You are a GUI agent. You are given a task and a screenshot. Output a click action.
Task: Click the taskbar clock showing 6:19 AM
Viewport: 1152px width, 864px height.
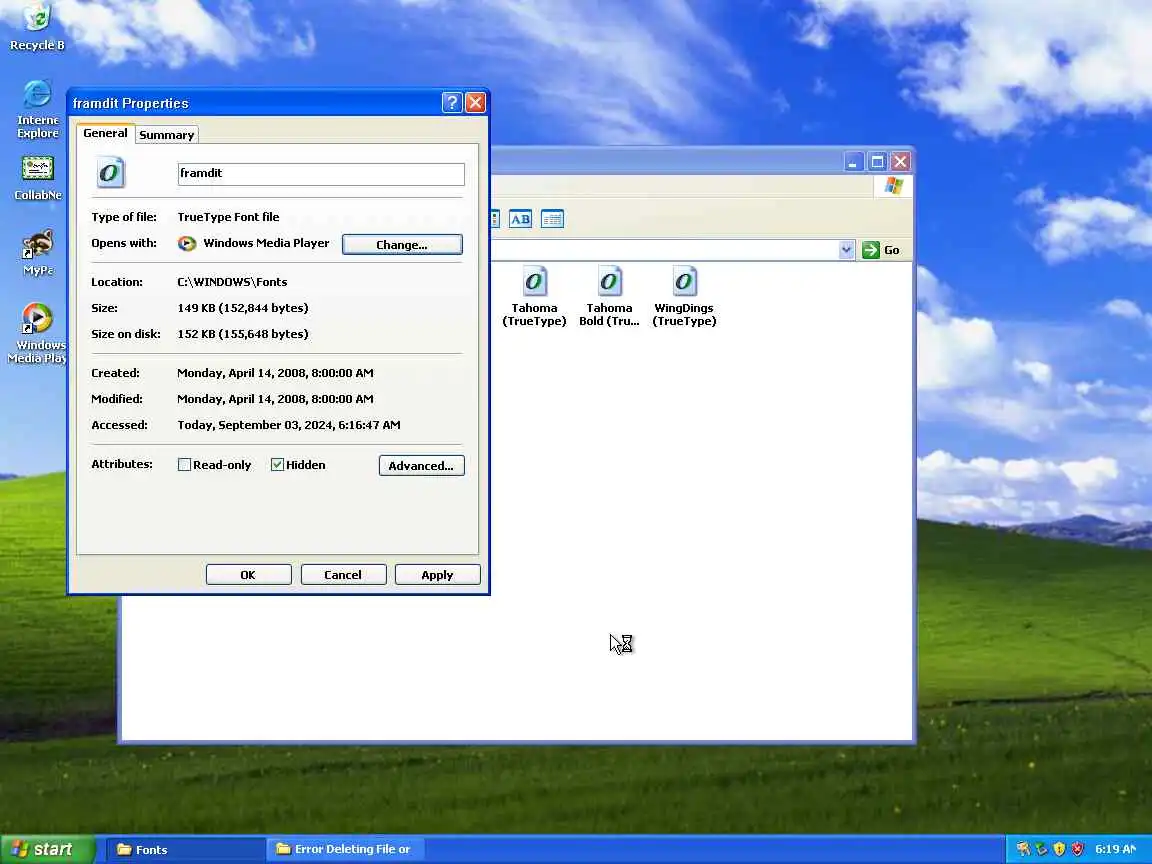pos(1115,849)
